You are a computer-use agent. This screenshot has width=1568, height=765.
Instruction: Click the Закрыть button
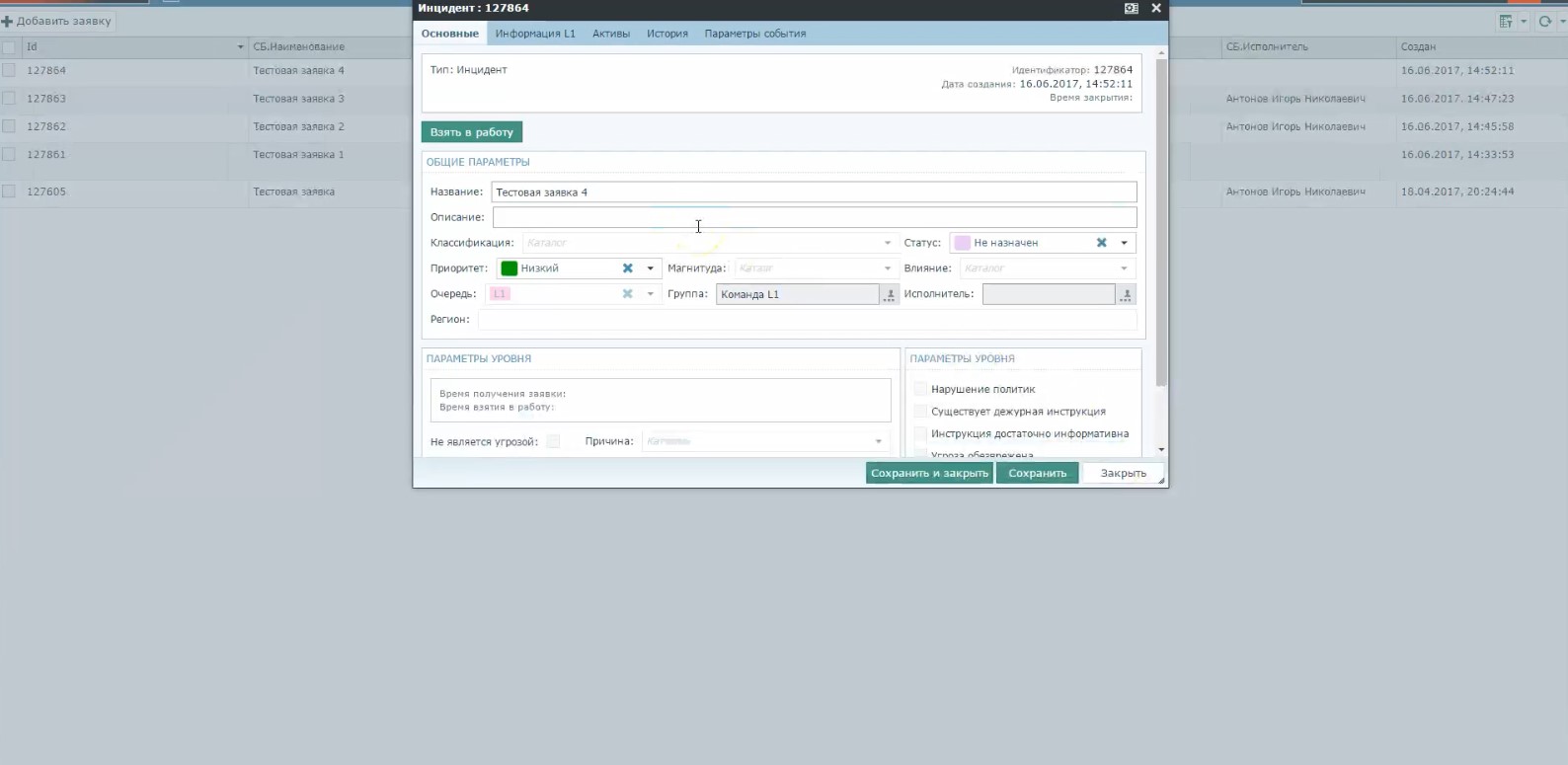1124,473
